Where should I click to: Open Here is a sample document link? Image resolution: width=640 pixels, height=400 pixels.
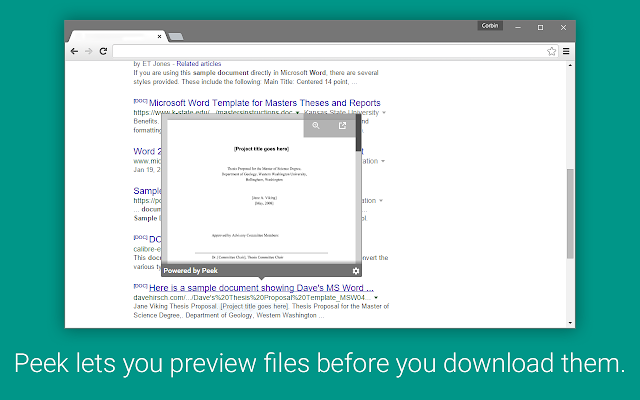[261, 288]
